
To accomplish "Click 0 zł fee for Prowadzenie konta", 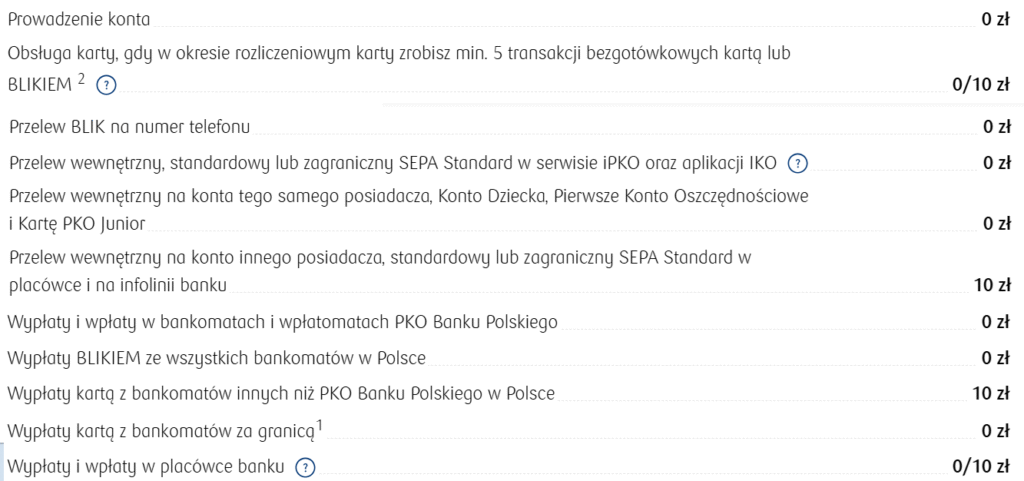I will (x=995, y=19).
